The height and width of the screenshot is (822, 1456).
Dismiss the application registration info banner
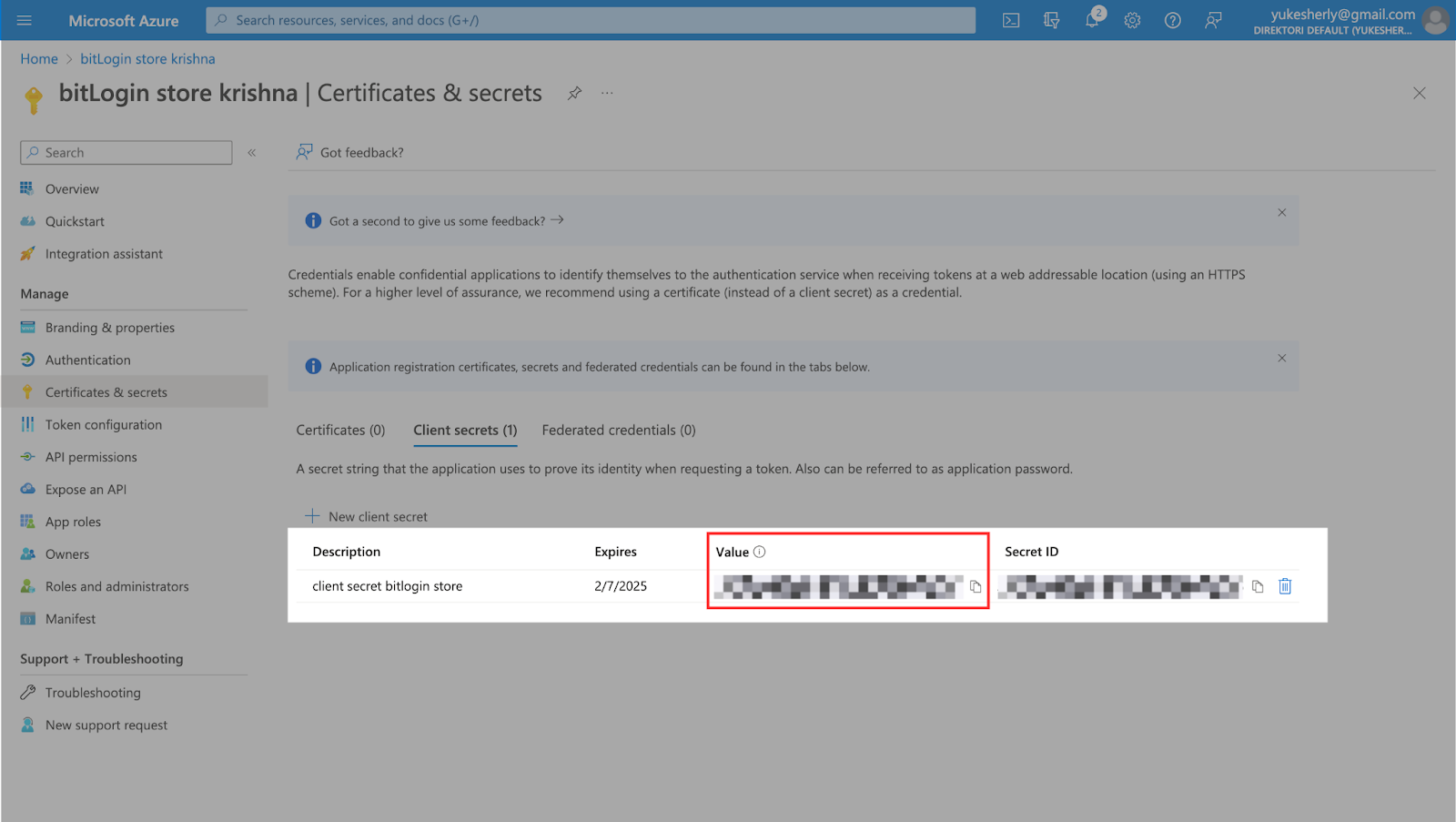(x=1281, y=358)
